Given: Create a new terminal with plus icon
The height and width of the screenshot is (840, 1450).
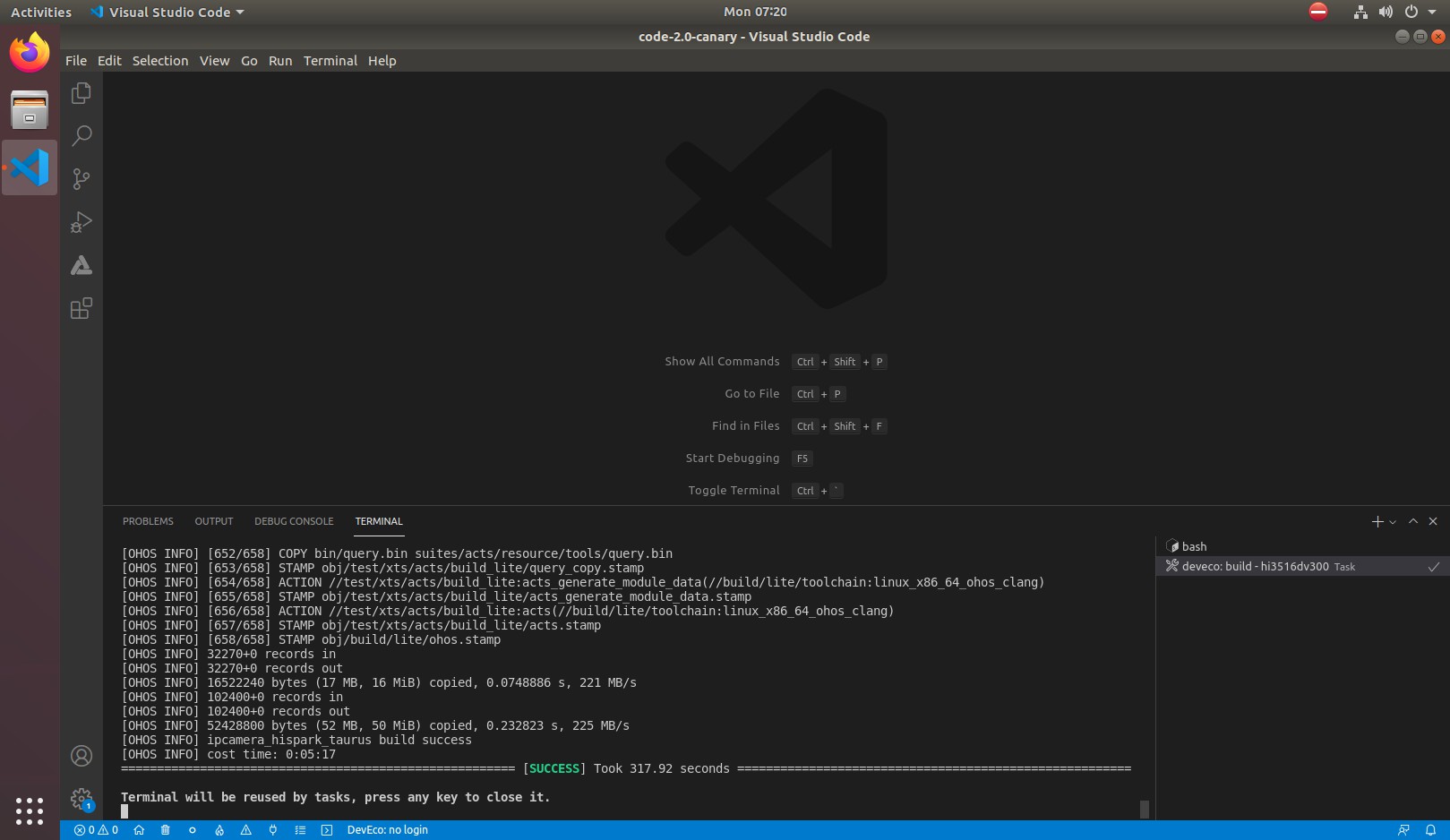Looking at the screenshot, I should pos(1377,521).
